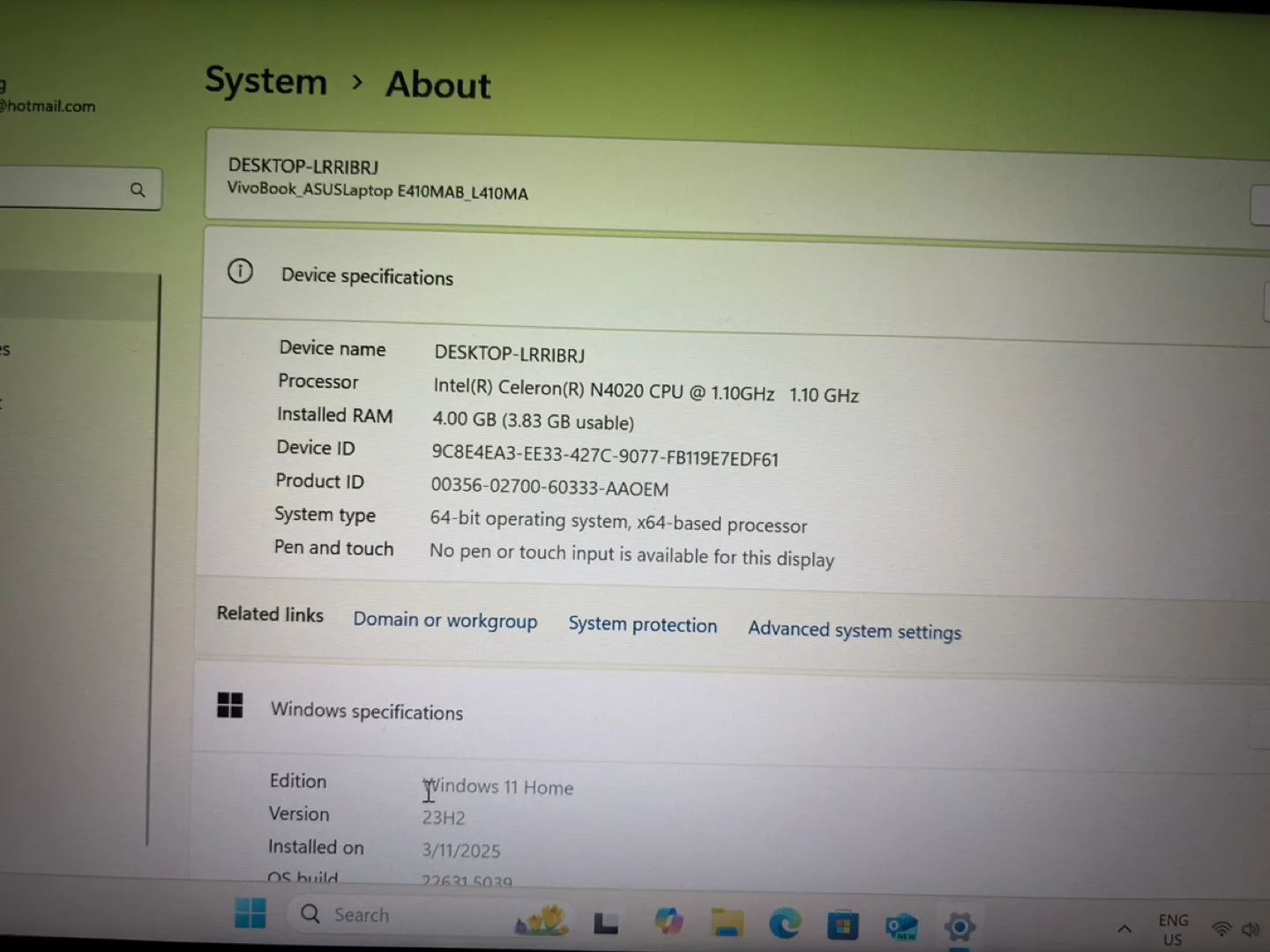Click the Wi-Fi icon in the system tray
This screenshot has width=1270, height=952.
pos(1221,928)
